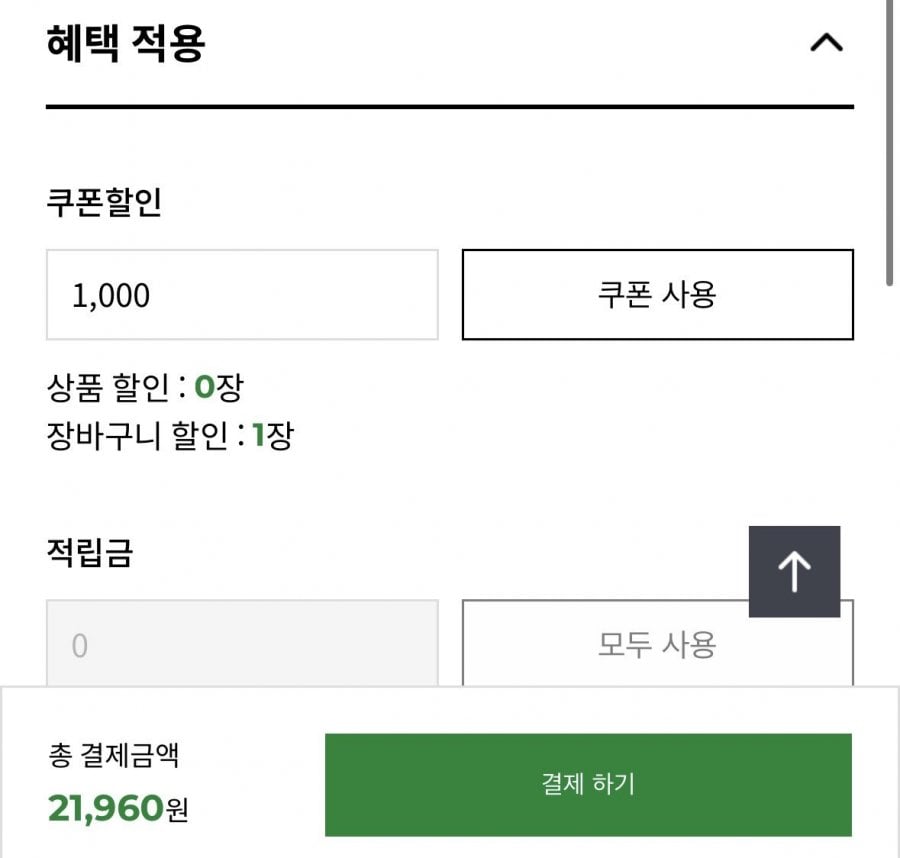
Task: Focus the 적립금 points input field
Action: point(242,644)
